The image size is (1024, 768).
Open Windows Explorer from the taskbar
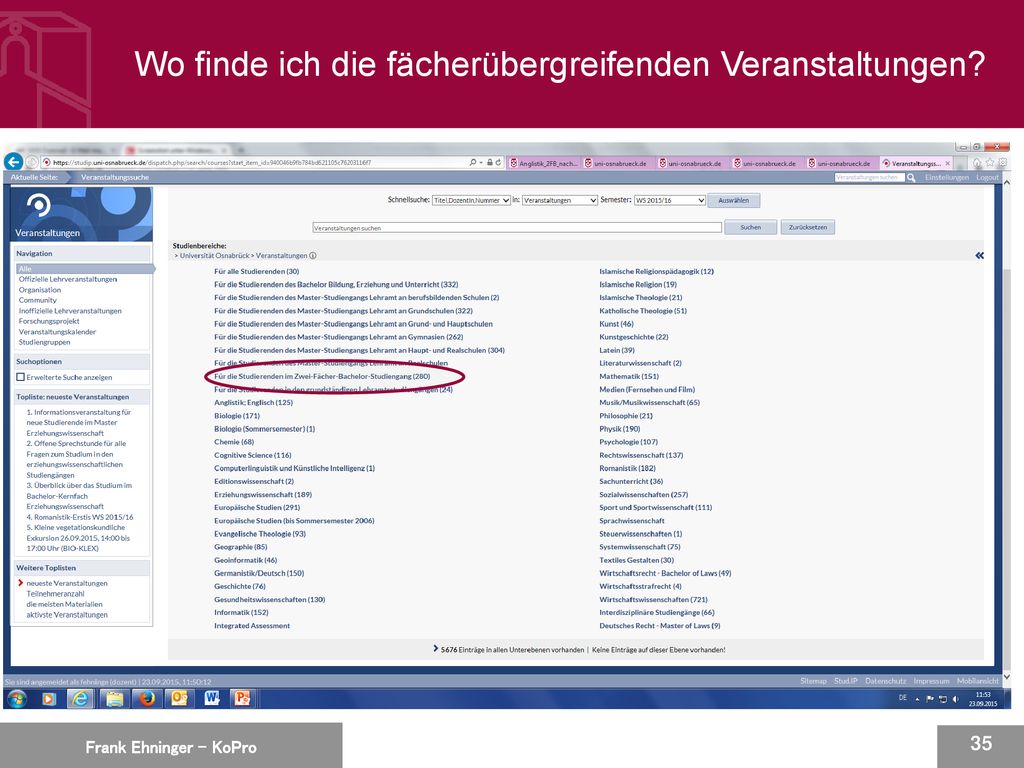tap(114, 699)
